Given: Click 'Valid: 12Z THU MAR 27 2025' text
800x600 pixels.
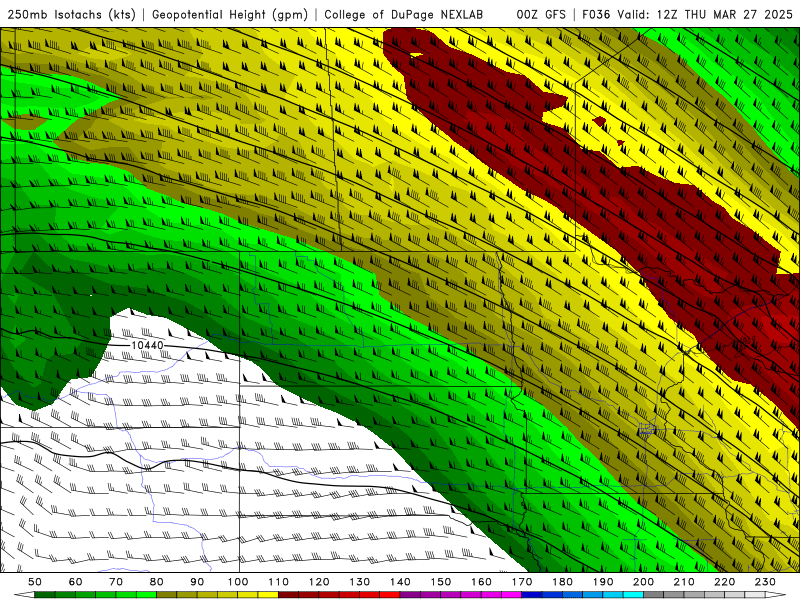Looking at the screenshot, I should (705, 14).
